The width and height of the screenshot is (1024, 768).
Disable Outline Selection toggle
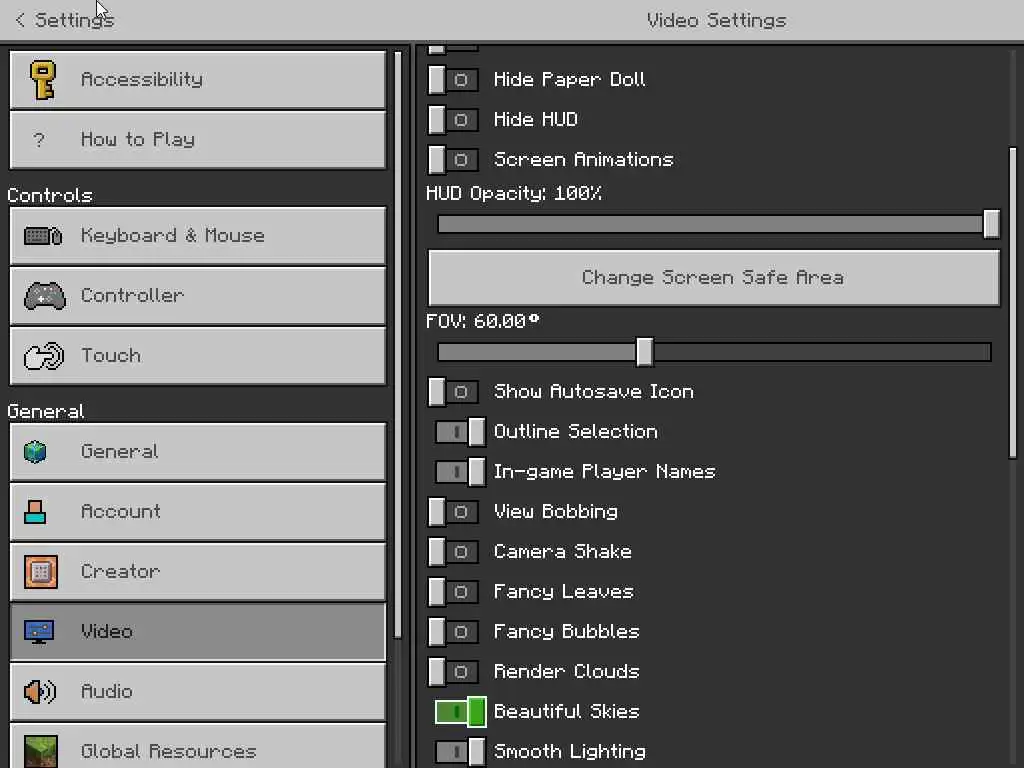click(460, 432)
